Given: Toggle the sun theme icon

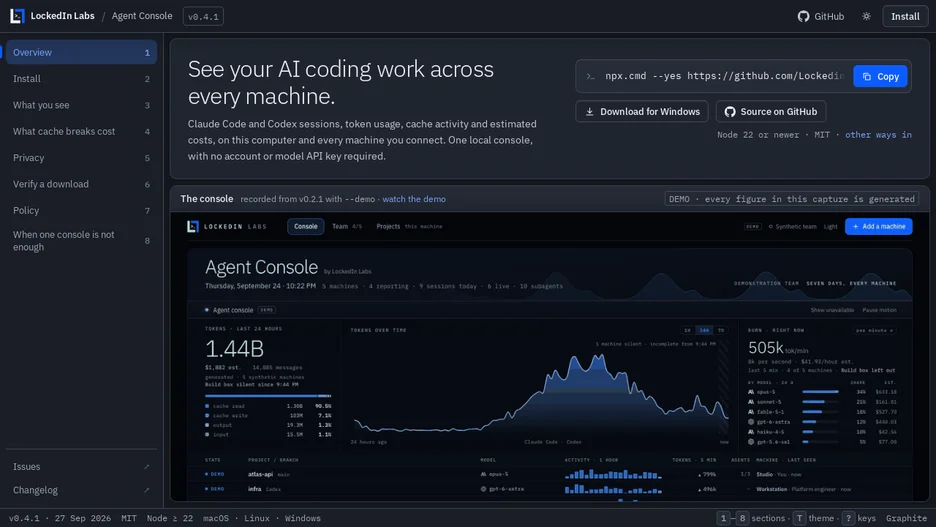Looking at the screenshot, I should 866,16.
